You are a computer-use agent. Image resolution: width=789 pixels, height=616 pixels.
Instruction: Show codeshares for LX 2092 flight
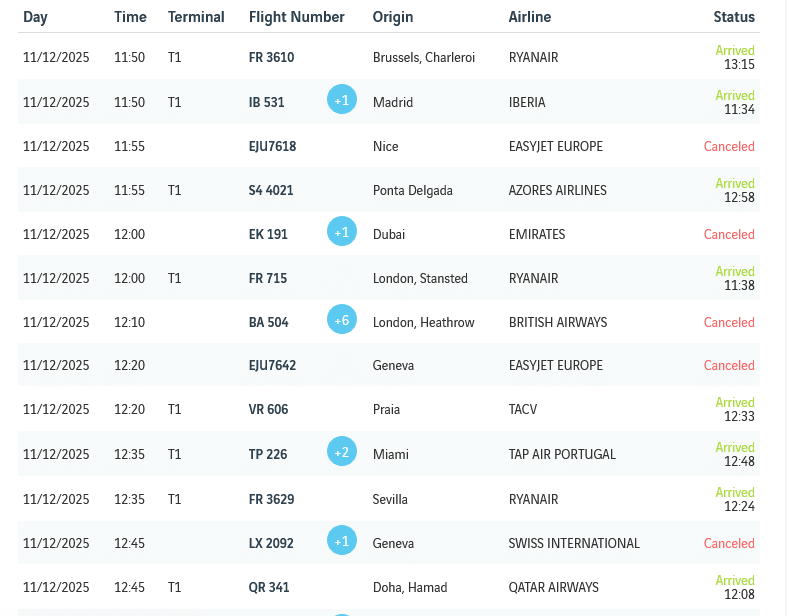pyautogui.click(x=342, y=541)
